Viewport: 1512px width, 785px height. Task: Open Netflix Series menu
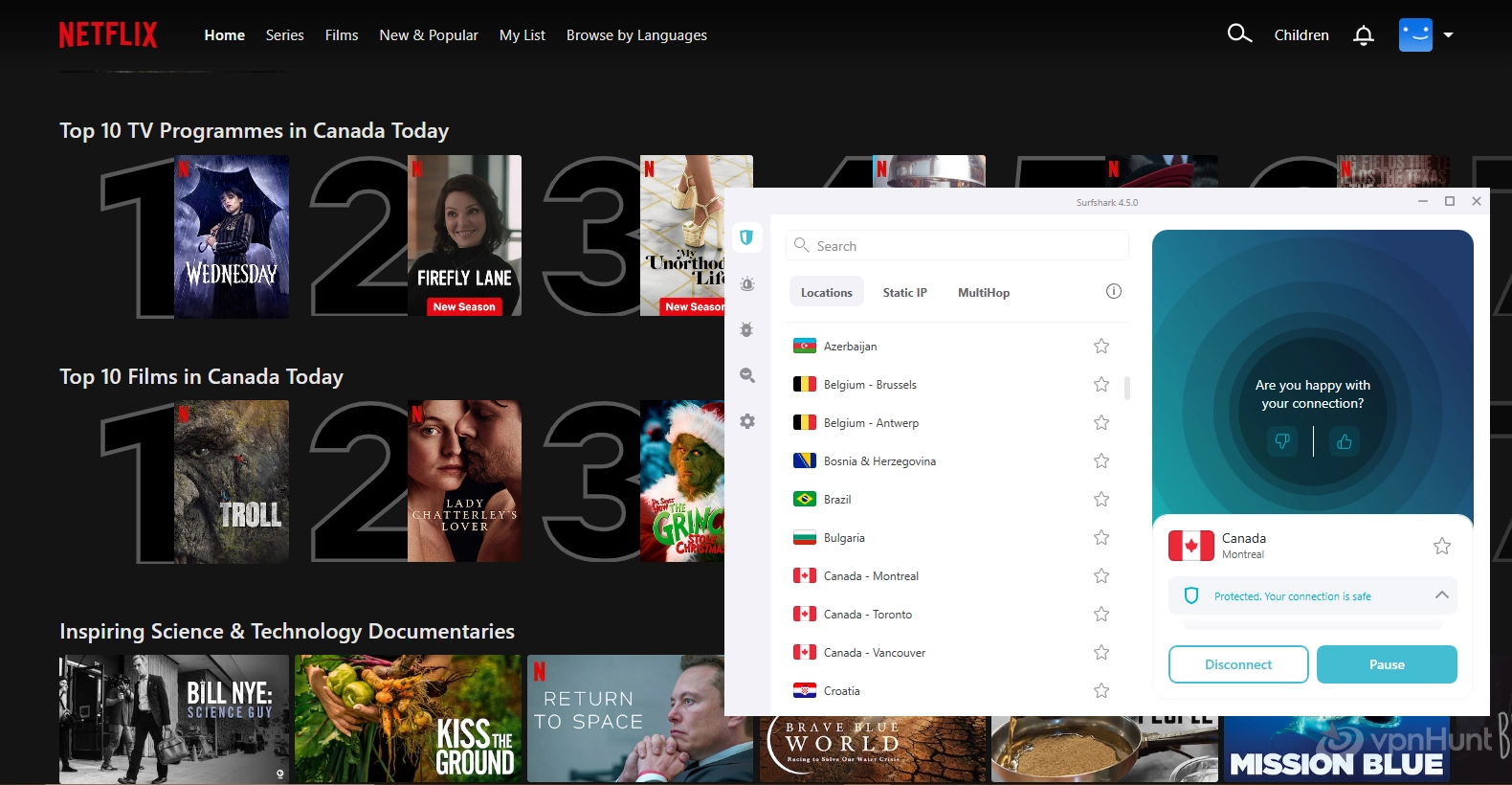[x=285, y=35]
